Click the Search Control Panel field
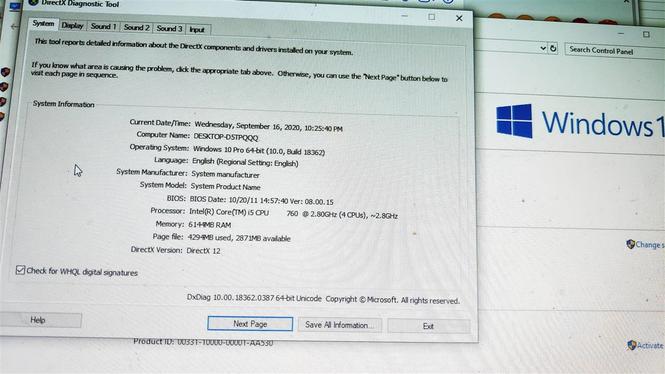 [x=615, y=51]
